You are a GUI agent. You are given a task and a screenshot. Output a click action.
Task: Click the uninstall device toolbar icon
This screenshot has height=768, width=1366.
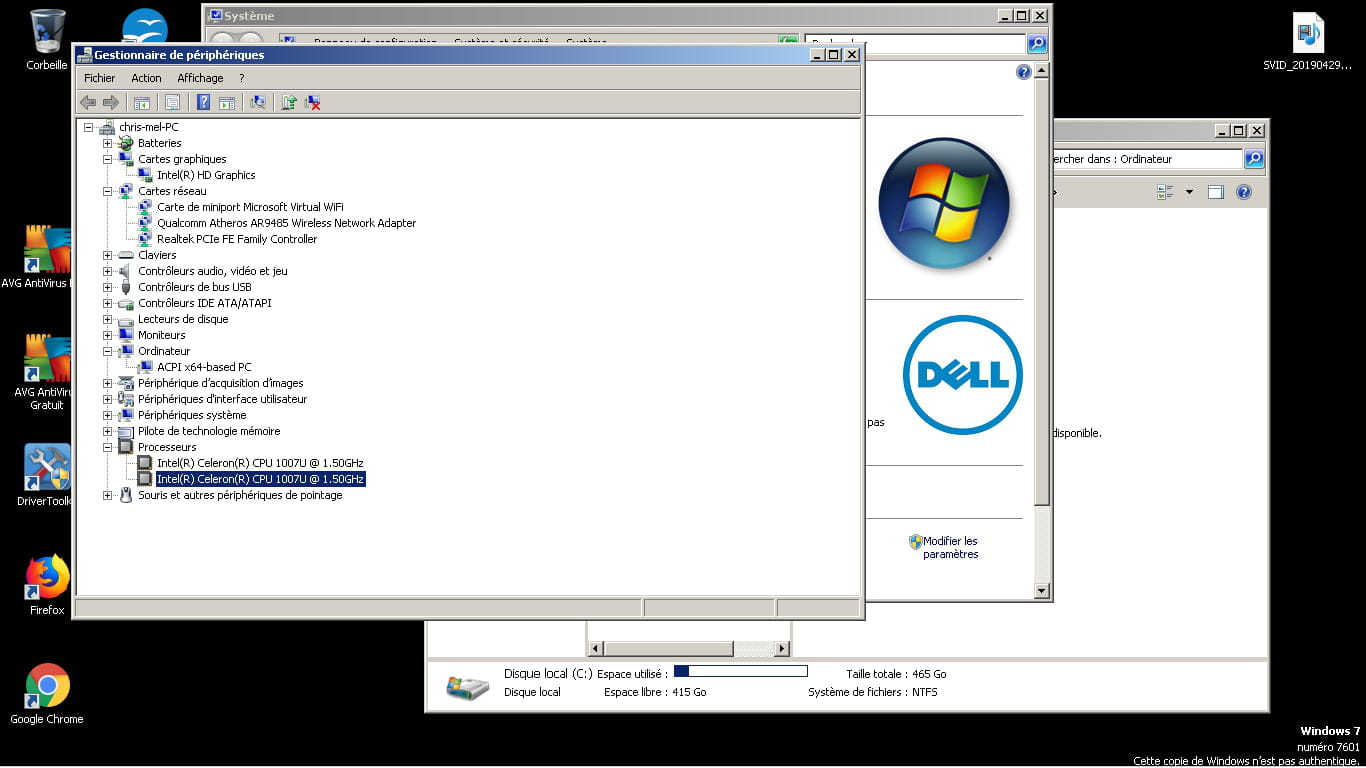(x=313, y=102)
